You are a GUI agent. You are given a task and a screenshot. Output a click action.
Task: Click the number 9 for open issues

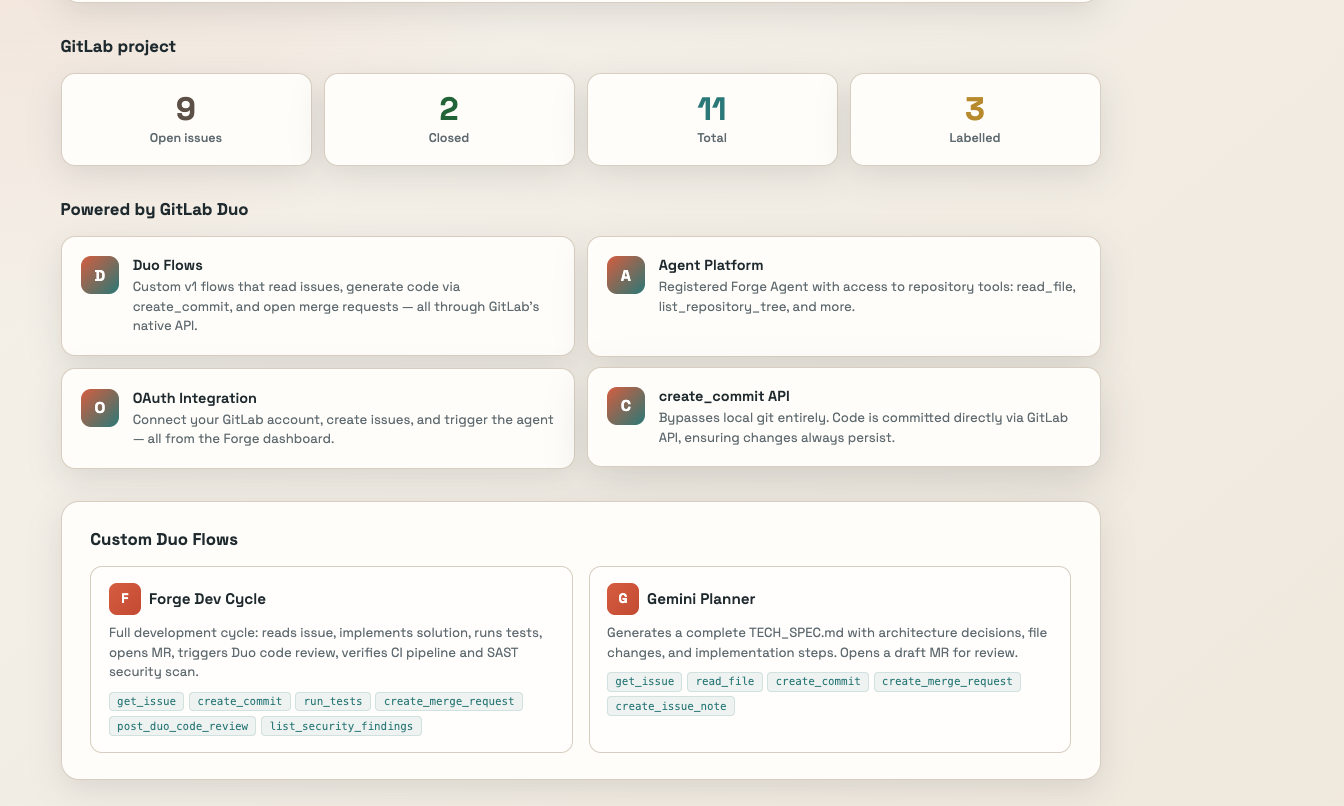coord(186,108)
